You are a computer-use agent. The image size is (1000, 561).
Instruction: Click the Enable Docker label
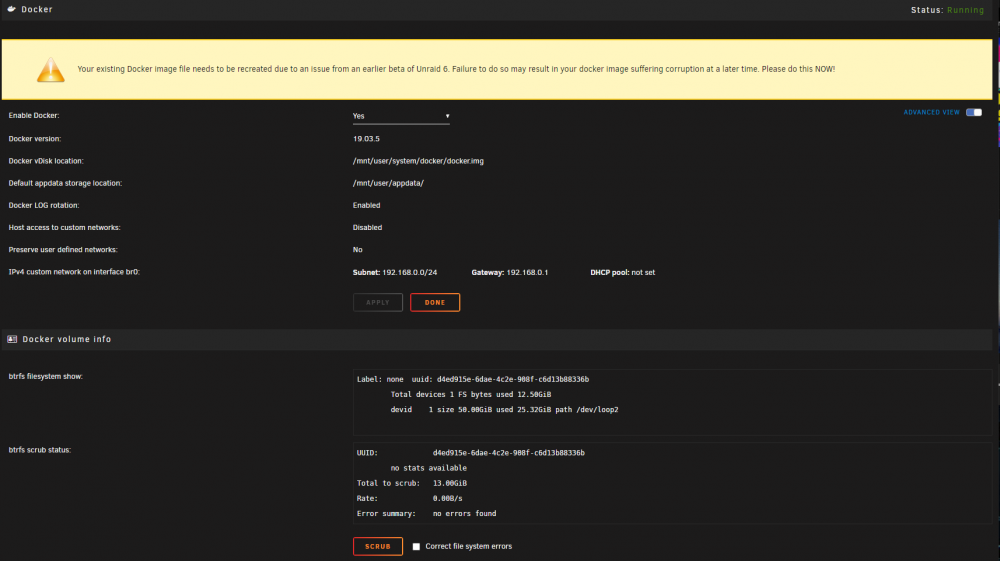(x=34, y=115)
